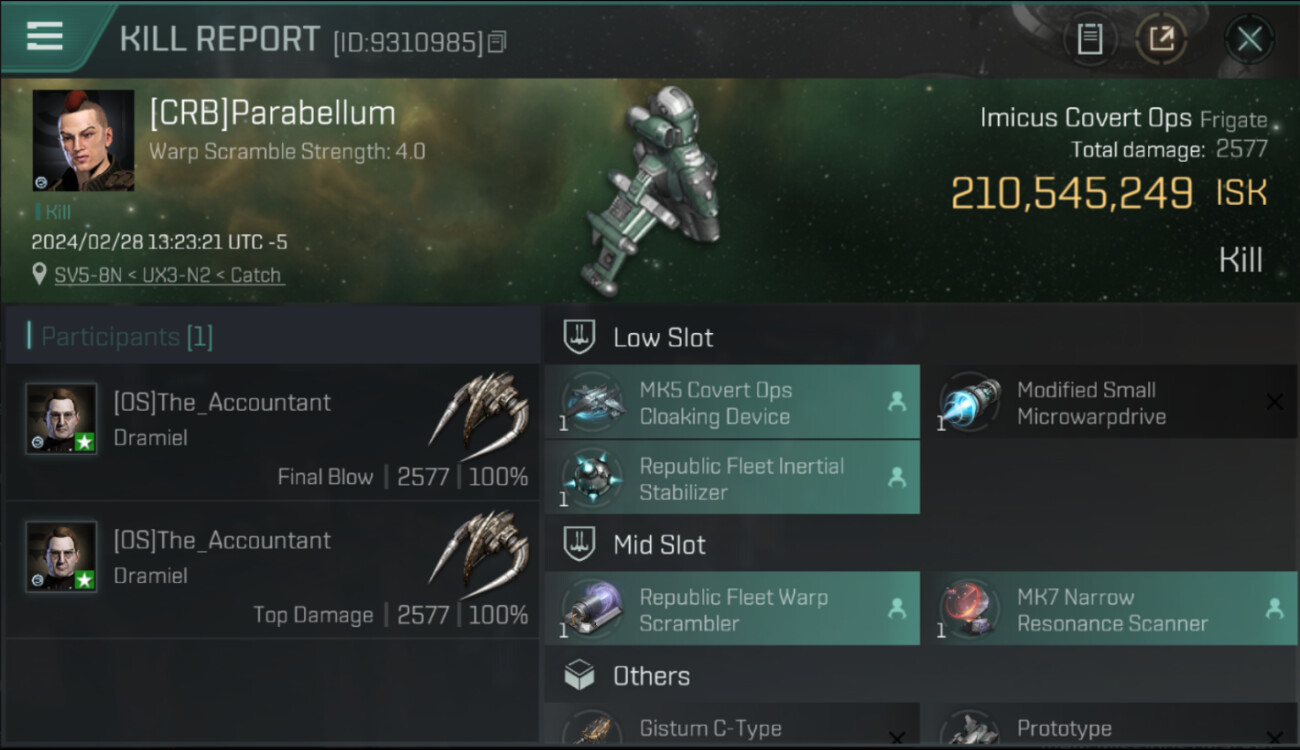View Parabellum's pilot portrait
Screen dimensions: 1300x750
83,140
